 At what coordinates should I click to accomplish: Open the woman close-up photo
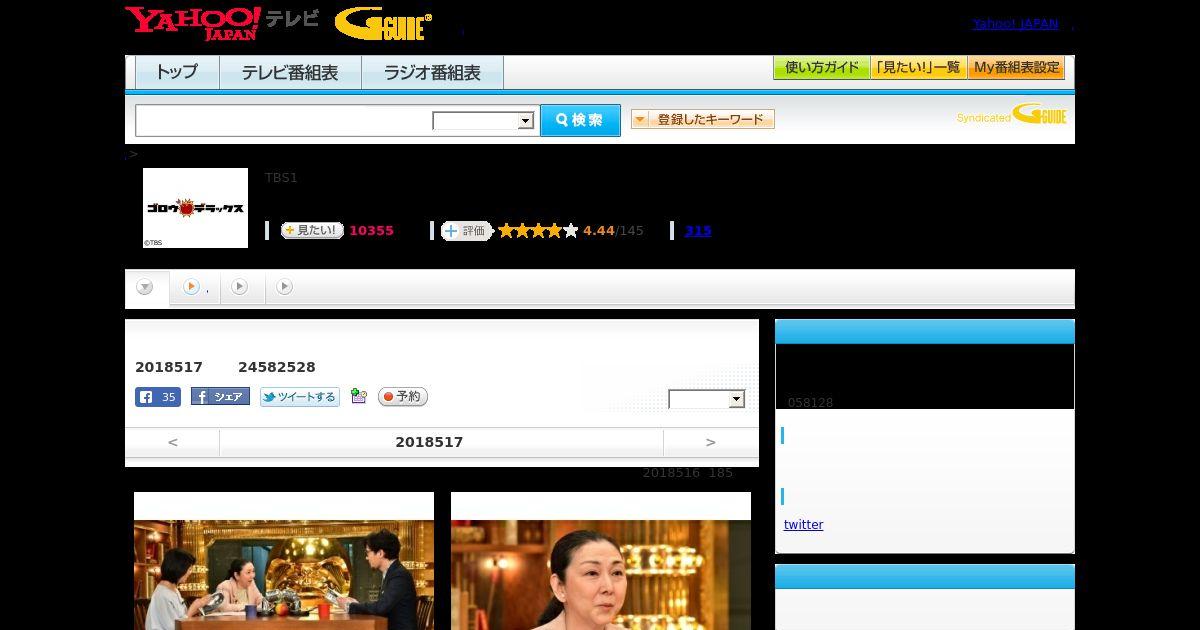click(601, 575)
